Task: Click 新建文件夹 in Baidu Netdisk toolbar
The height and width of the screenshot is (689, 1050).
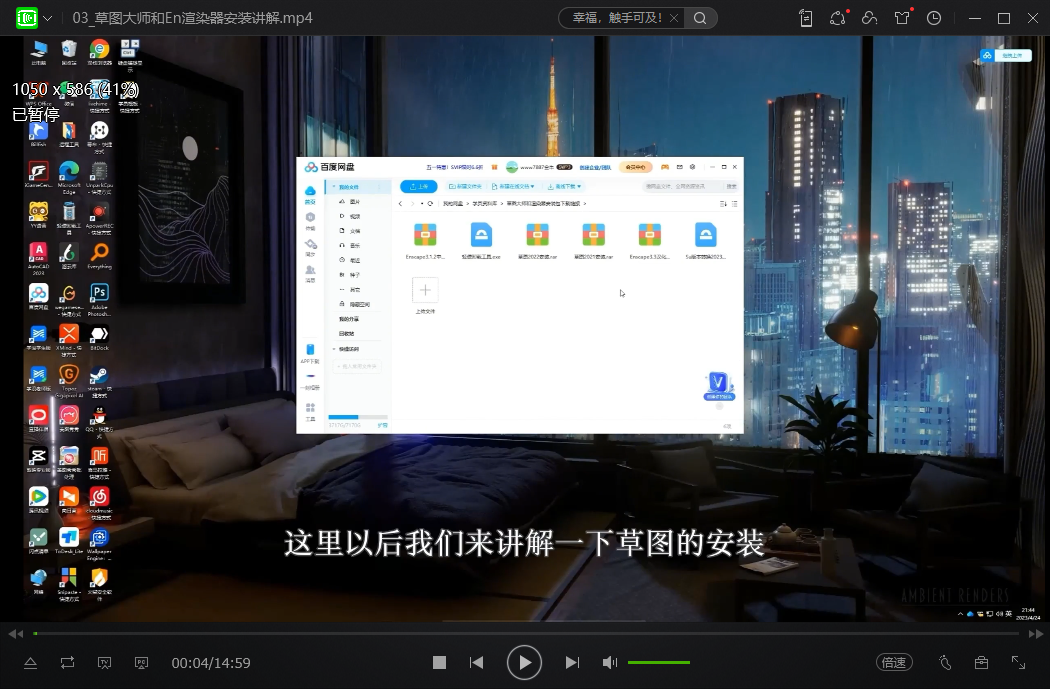Action: [465, 186]
